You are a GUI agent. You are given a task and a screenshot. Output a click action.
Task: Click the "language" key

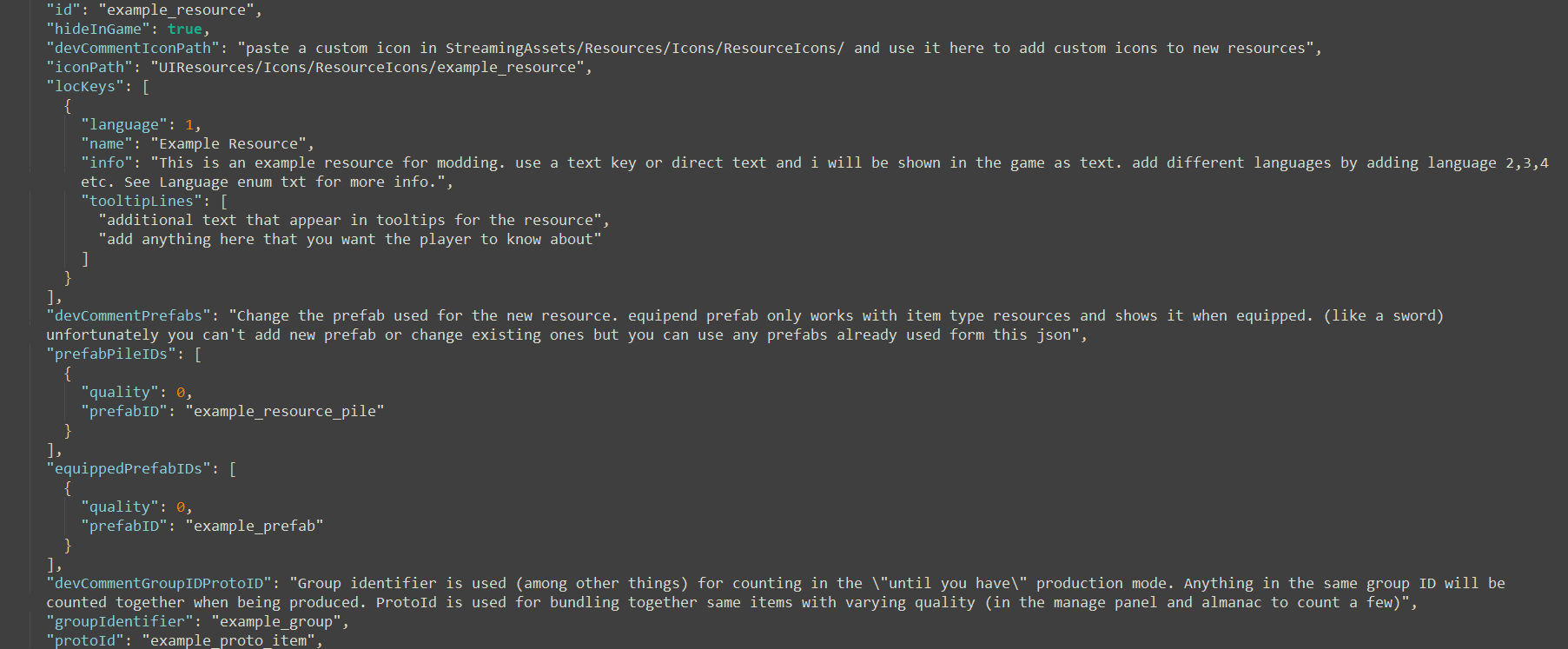coord(124,125)
